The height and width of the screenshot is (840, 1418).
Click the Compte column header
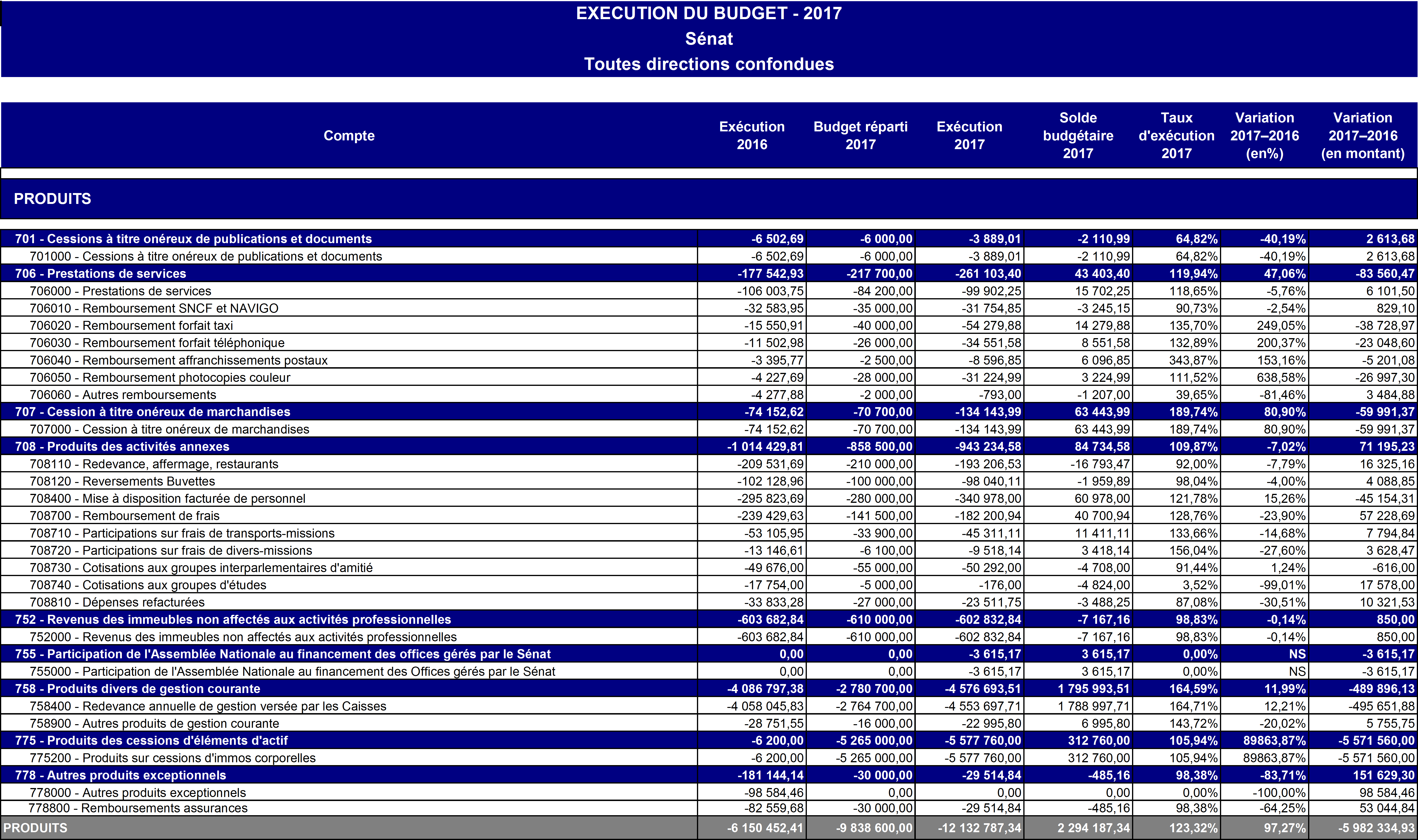pyautogui.click(x=349, y=135)
